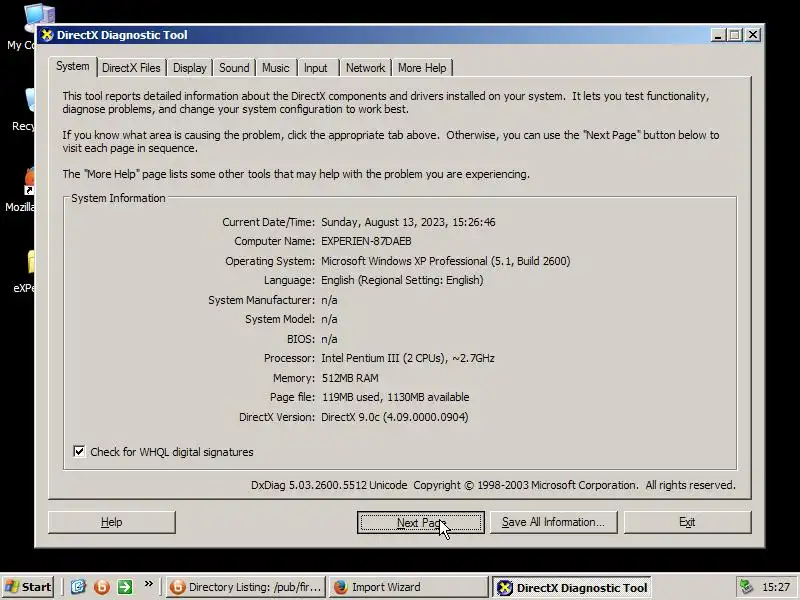
Task: Switch to the DirectX Files tab
Action: coord(131,68)
